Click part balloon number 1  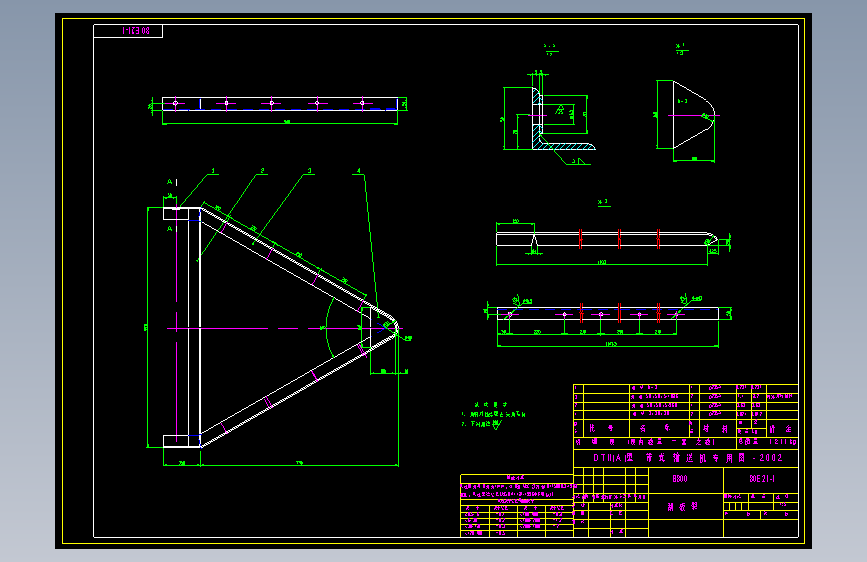click(213, 171)
